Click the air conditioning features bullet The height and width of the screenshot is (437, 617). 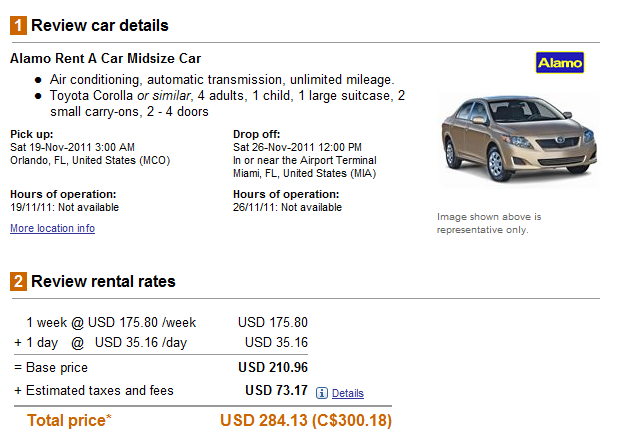[222, 79]
